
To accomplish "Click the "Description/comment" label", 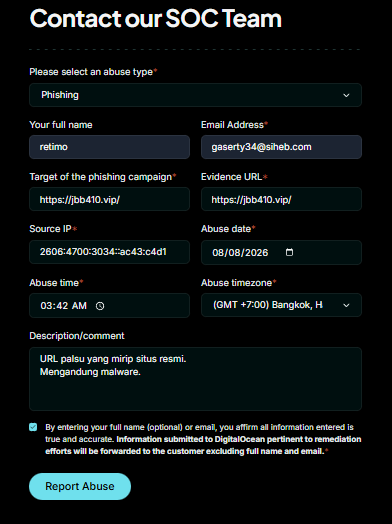I will (x=77, y=336).
